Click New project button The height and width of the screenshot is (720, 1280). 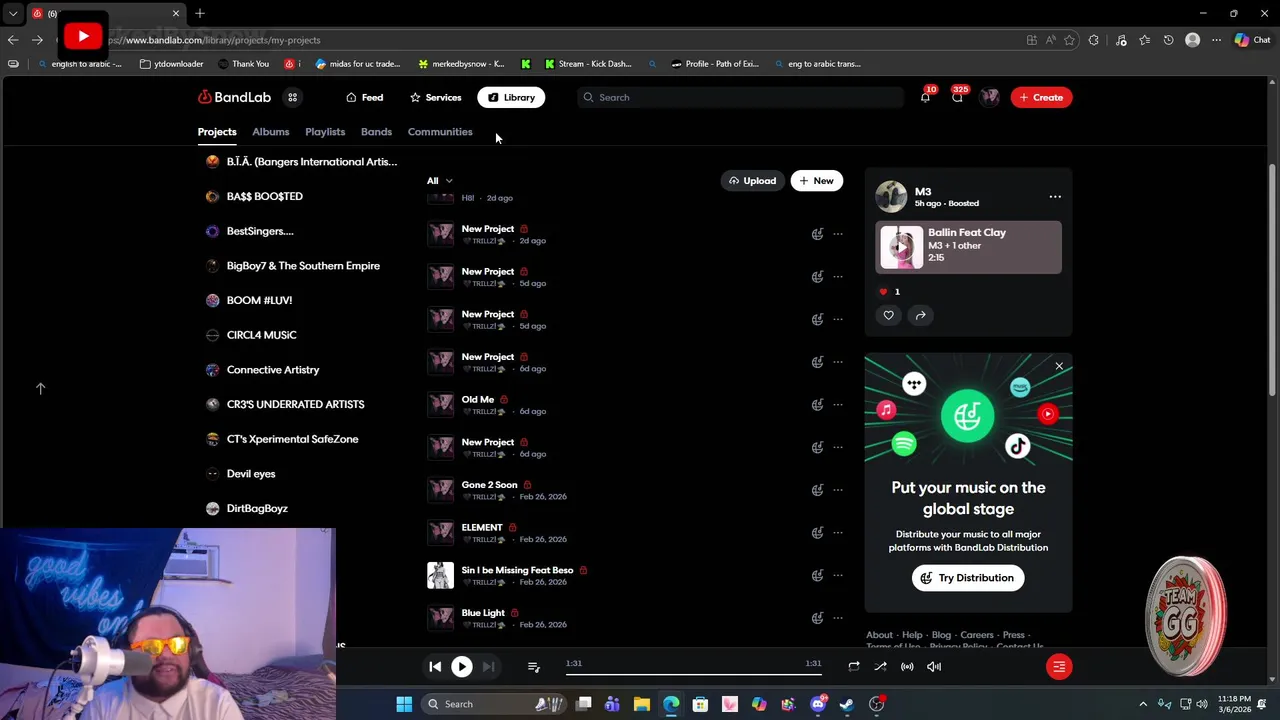coord(816,181)
